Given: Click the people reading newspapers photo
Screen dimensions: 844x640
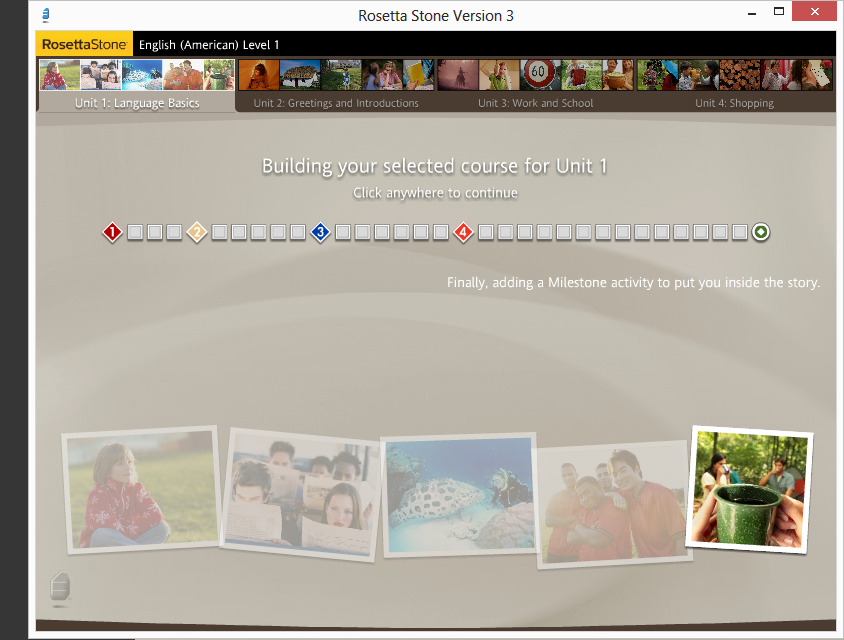Looking at the screenshot, I should point(301,494).
